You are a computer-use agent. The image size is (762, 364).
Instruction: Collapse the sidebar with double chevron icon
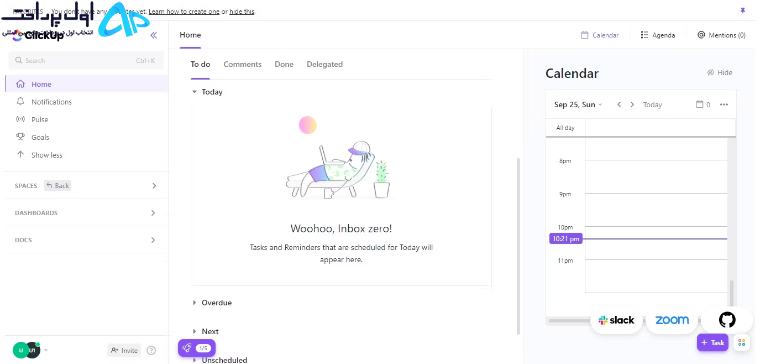point(154,35)
